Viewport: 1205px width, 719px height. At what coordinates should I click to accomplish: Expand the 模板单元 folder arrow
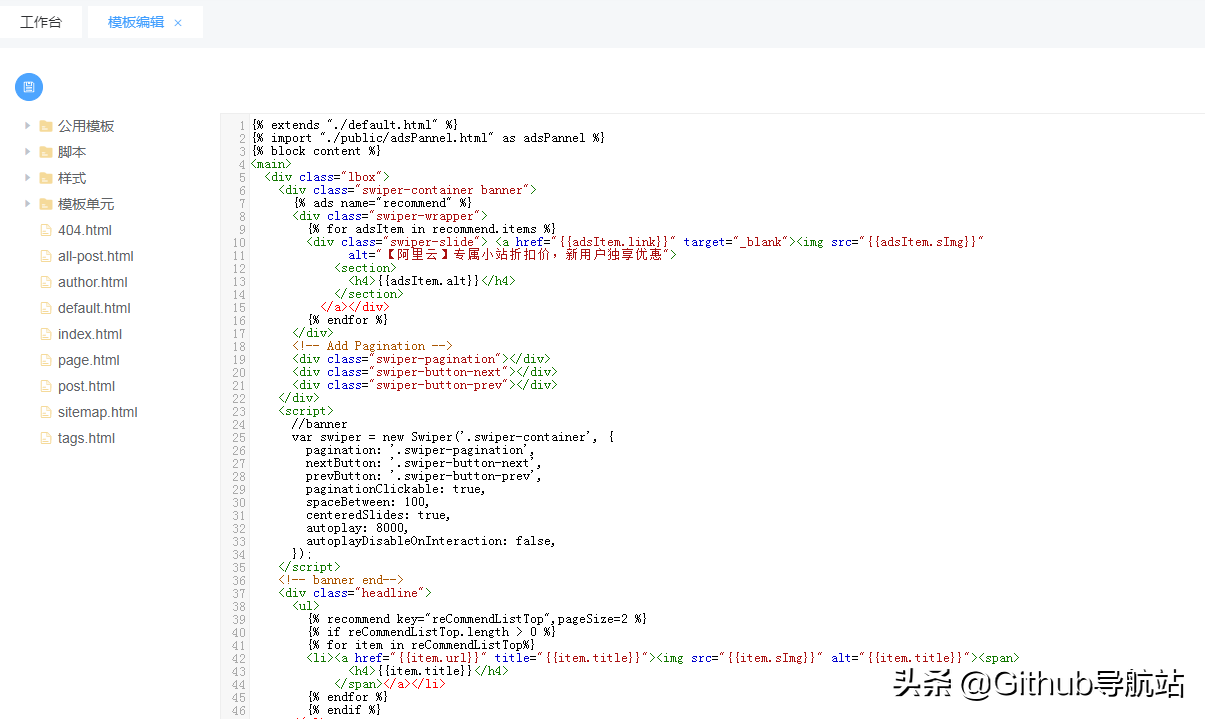(x=27, y=204)
